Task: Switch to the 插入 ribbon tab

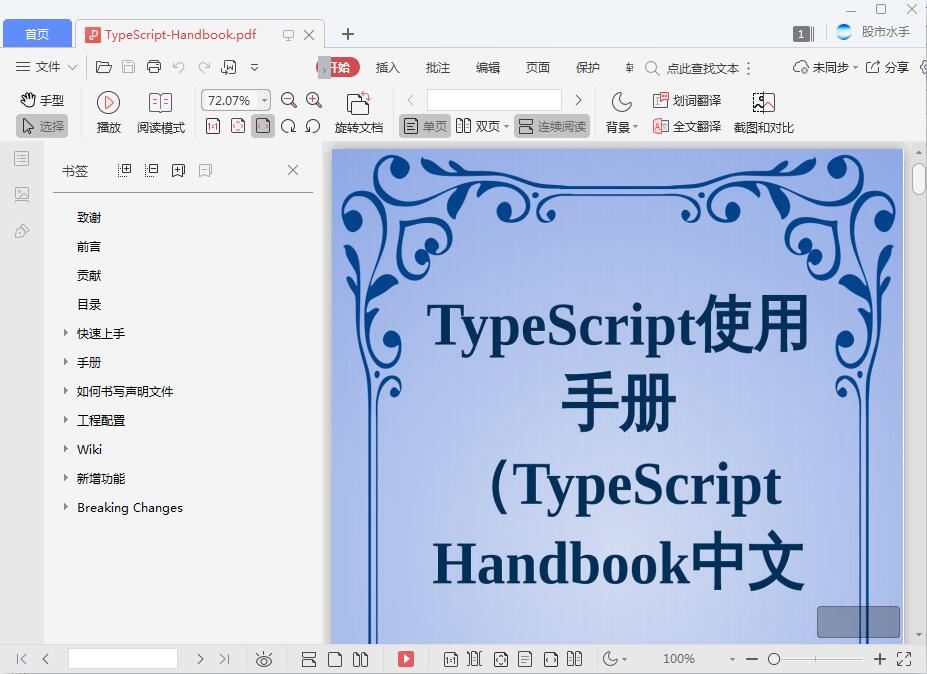Action: (387, 68)
